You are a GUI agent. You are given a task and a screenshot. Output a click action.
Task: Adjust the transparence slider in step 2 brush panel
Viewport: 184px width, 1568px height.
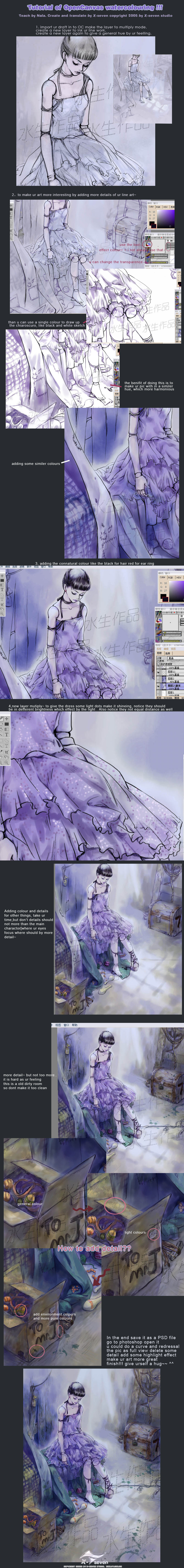[160, 262]
